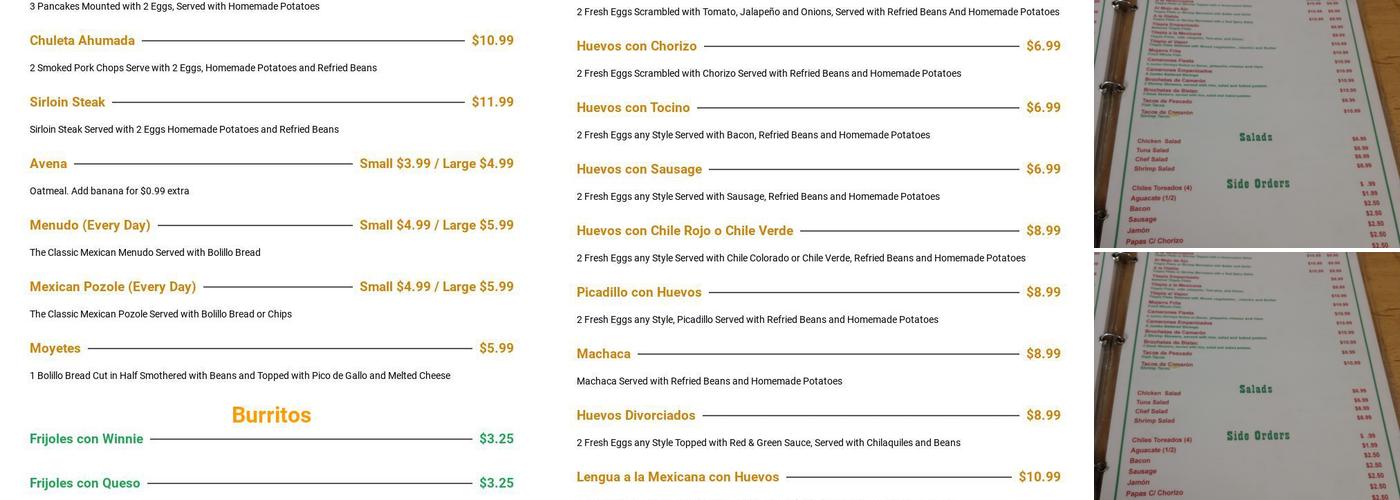
Task: Open the lower menu photo thumbnail
Action: pos(1246,376)
